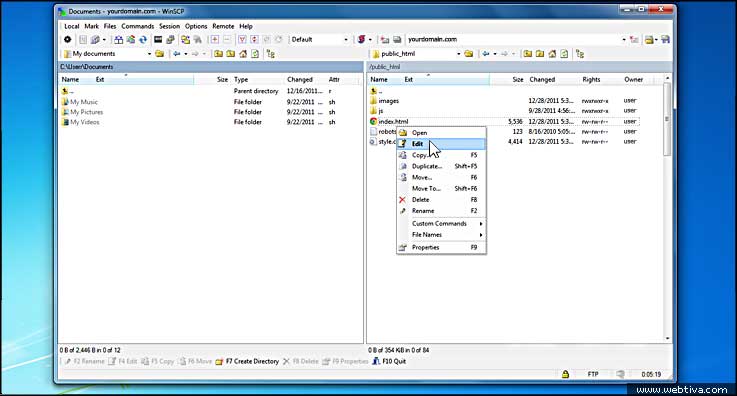
Task: Click the Select Files plus icon
Action: point(215,39)
